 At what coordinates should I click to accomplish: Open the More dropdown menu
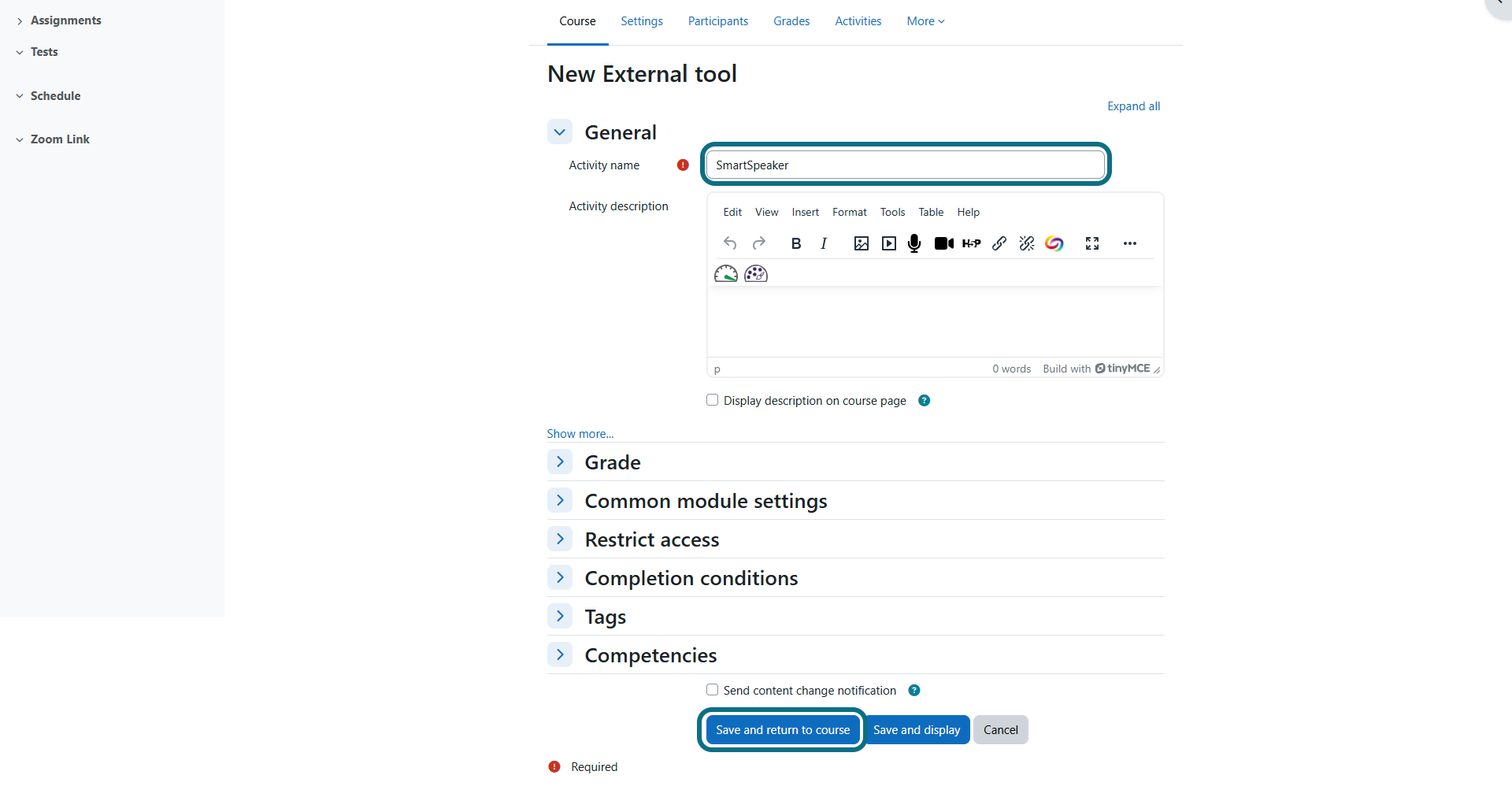[925, 21]
